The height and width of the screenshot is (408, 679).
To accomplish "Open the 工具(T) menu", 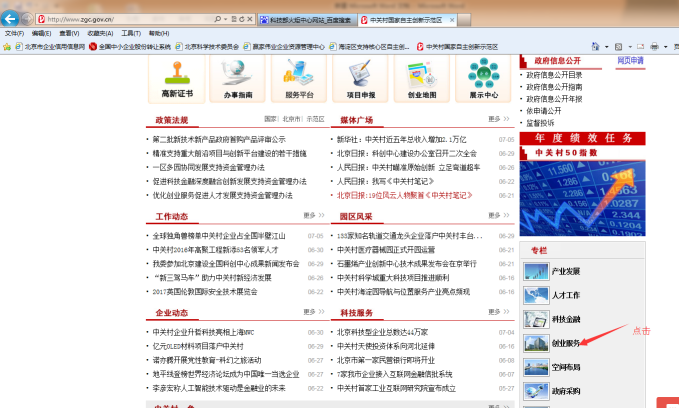I will tap(131, 33).
